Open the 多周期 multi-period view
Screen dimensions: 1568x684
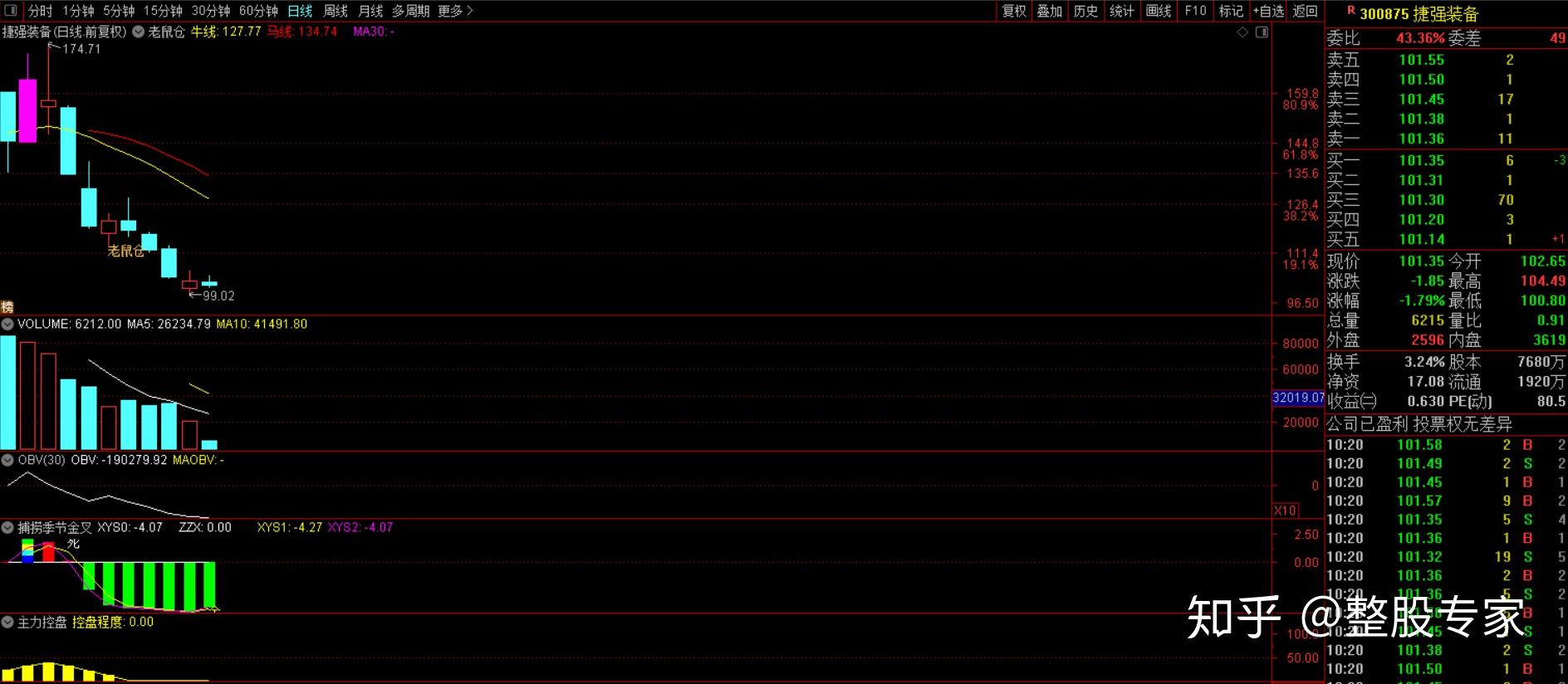410,11
